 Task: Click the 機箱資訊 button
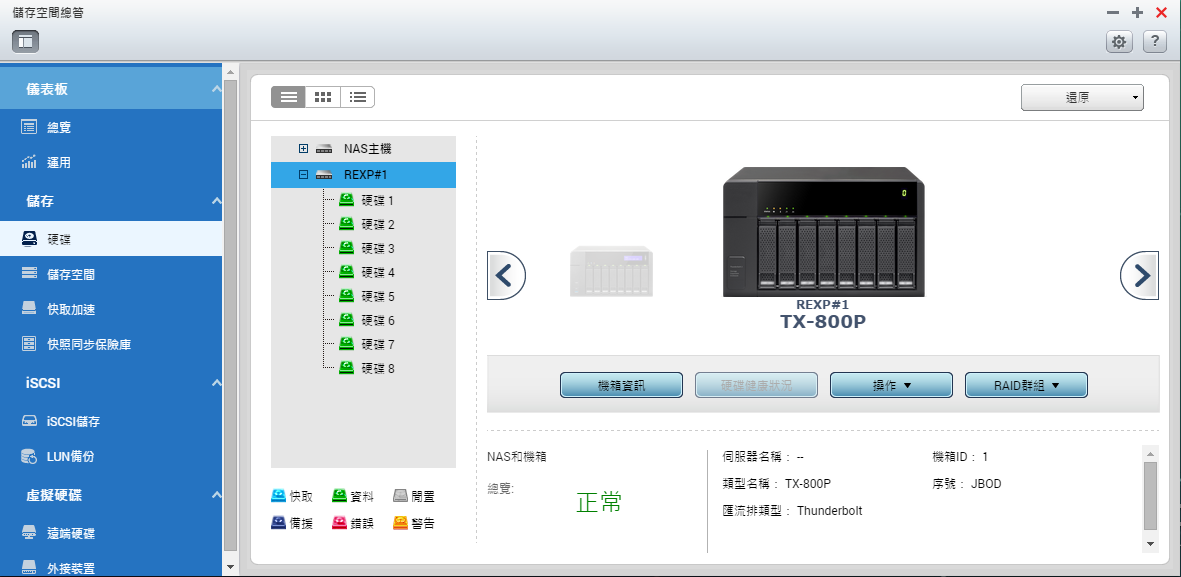point(621,385)
